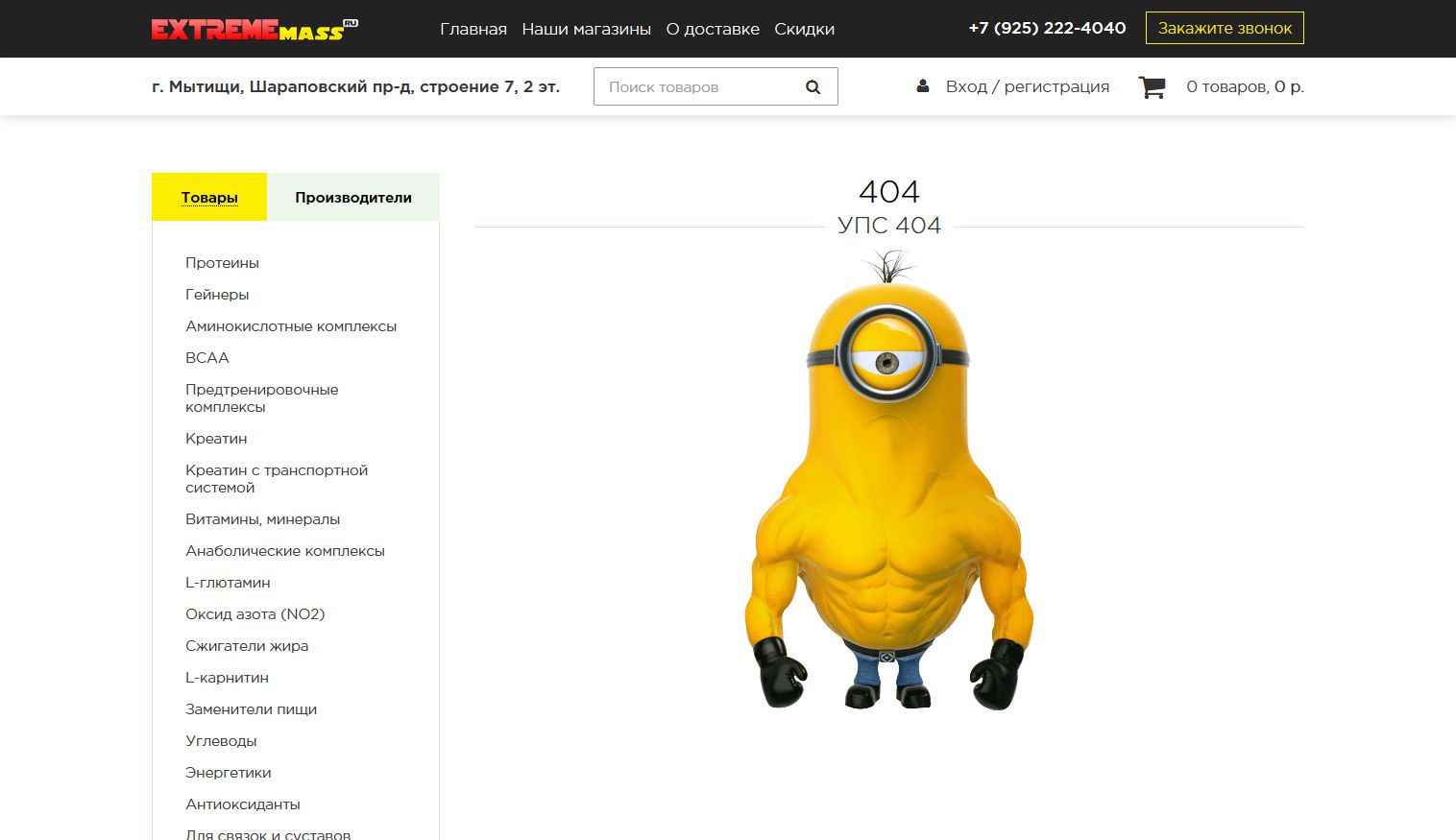
Task: Click the muscular minion 404 image
Action: click(889, 480)
